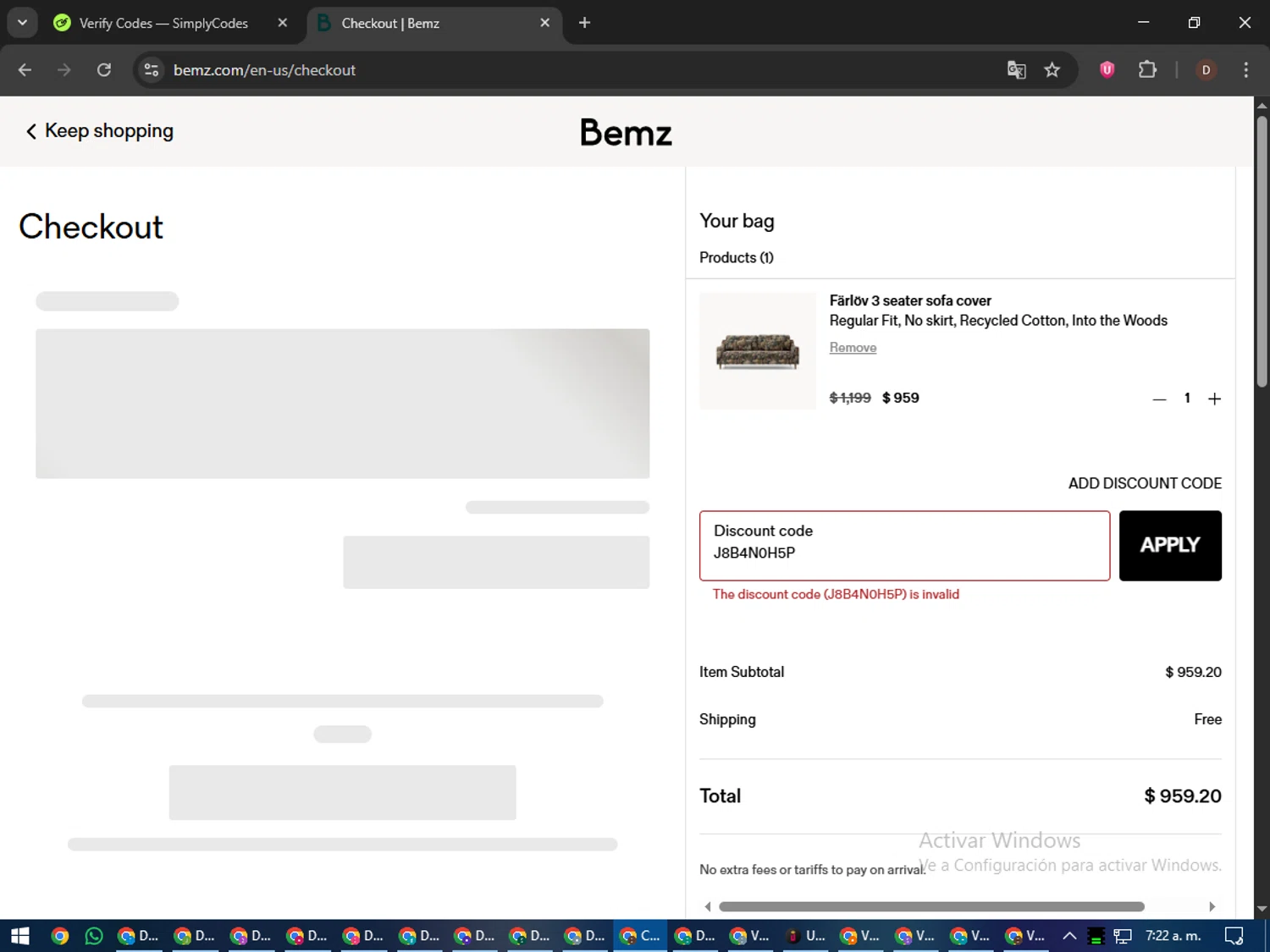Image resolution: width=1270 pixels, height=952 pixels.
Task: Decrease quantity with minus button
Action: coord(1159,399)
